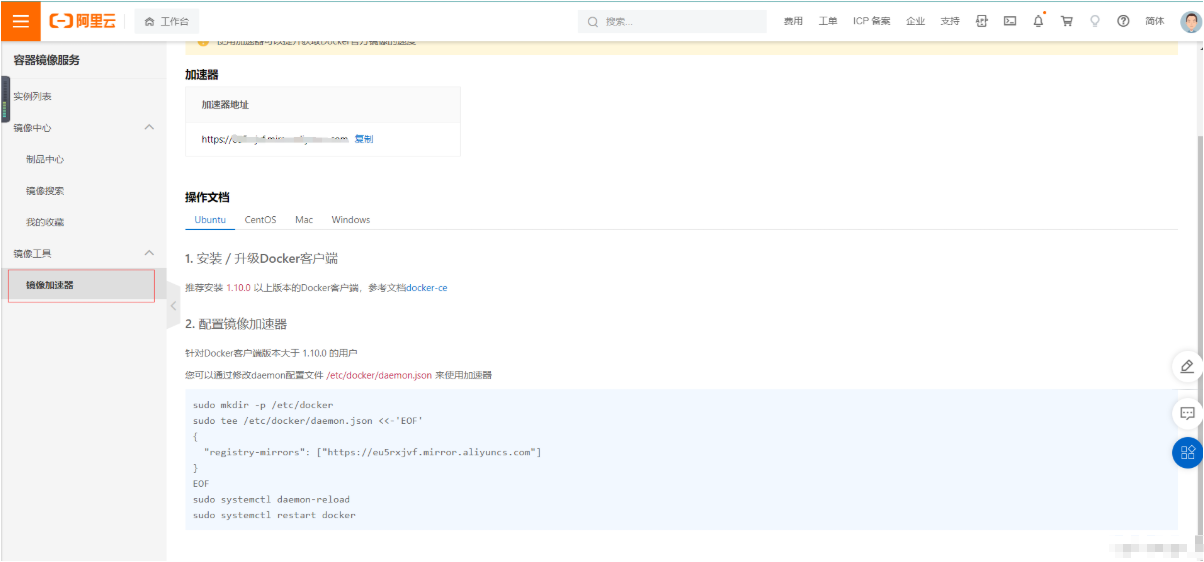This screenshot has height=562, width=1204.
Task: Open the notifications bell
Action: pos(1038,21)
